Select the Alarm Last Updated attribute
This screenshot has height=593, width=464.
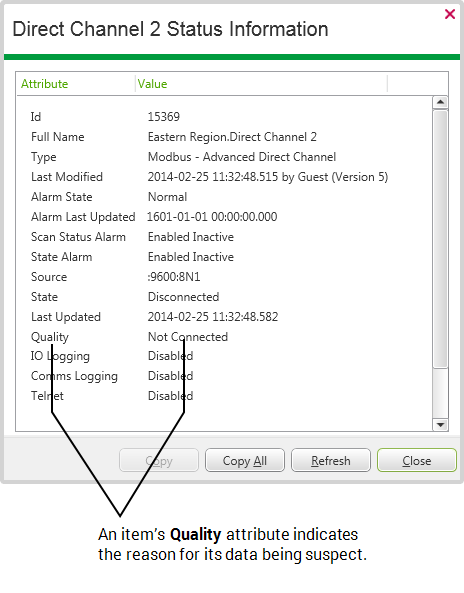coord(83,217)
